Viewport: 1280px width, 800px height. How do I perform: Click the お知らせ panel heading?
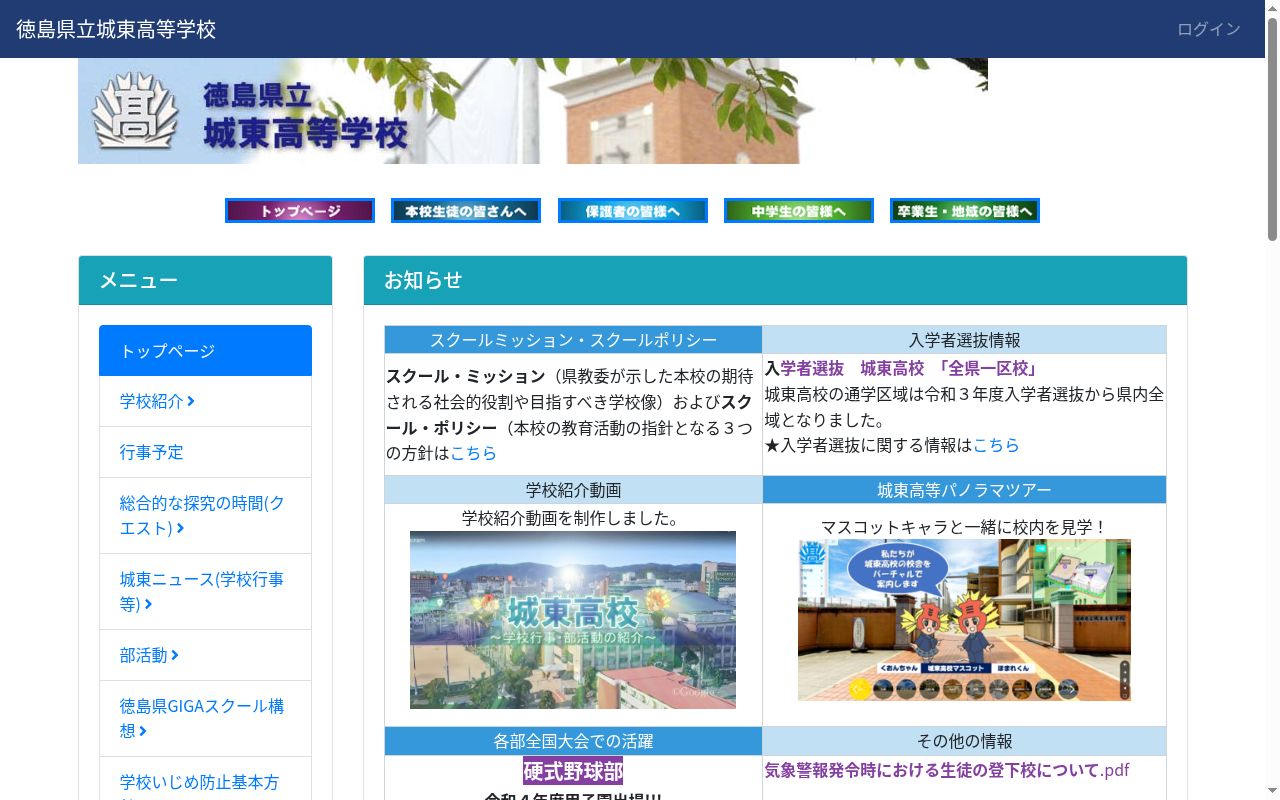[775, 280]
